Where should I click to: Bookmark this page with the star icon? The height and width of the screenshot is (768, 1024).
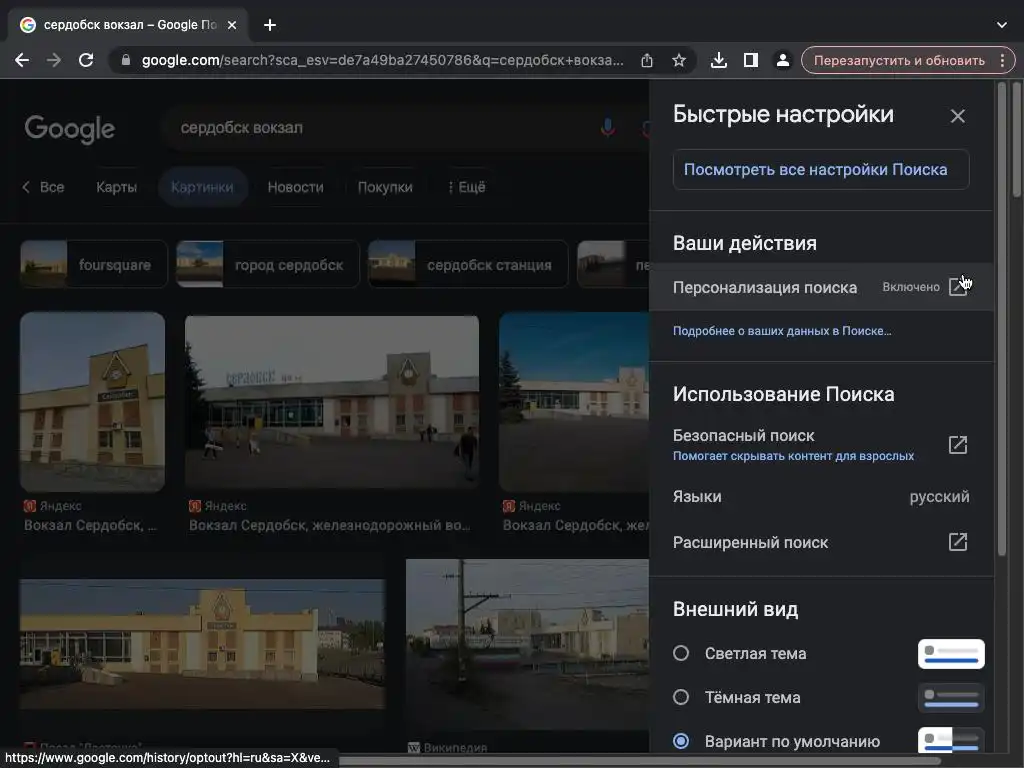(x=679, y=60)
